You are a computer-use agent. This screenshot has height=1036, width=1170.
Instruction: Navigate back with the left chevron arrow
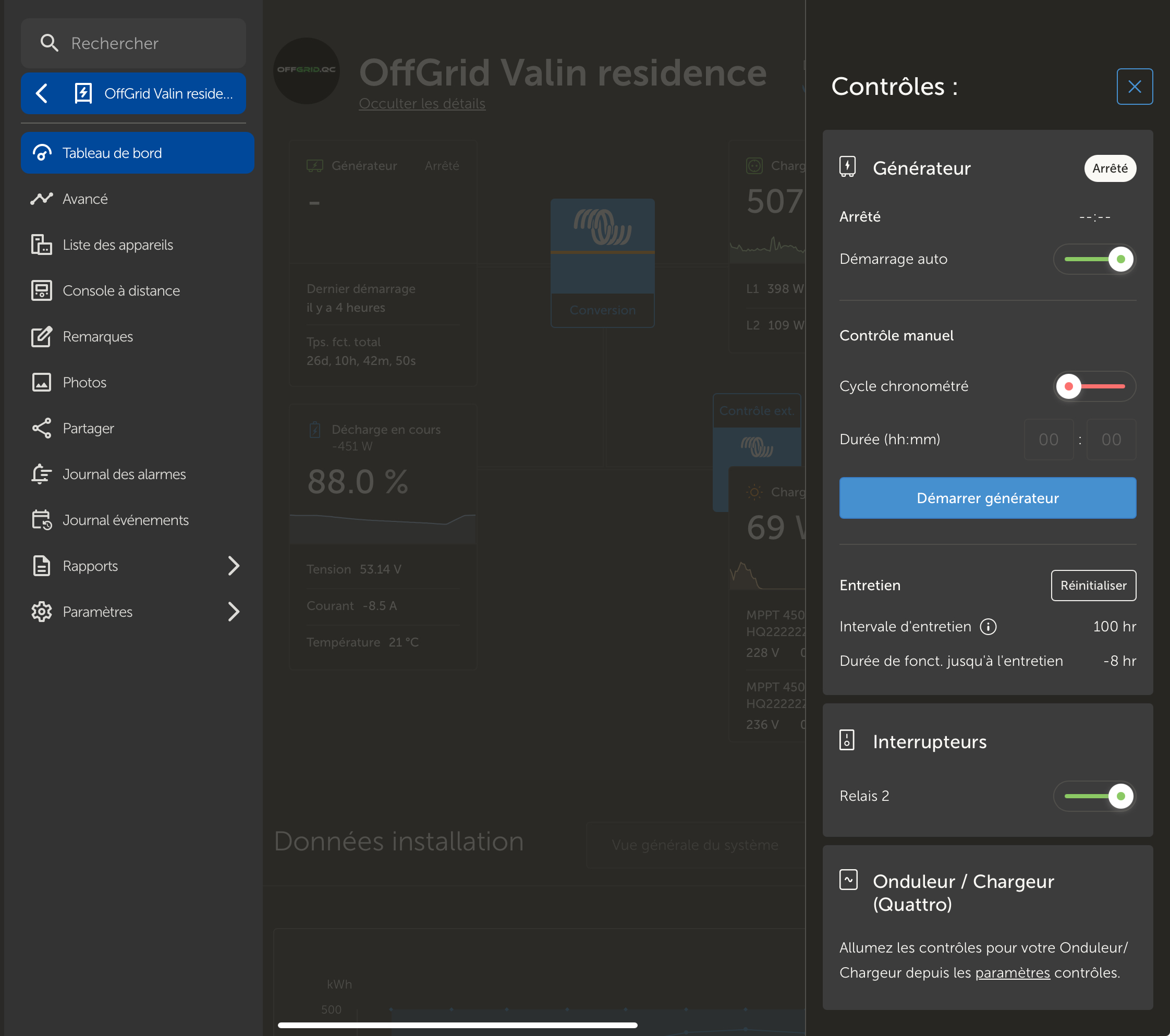pyautogui.click(x=41, y=93)
